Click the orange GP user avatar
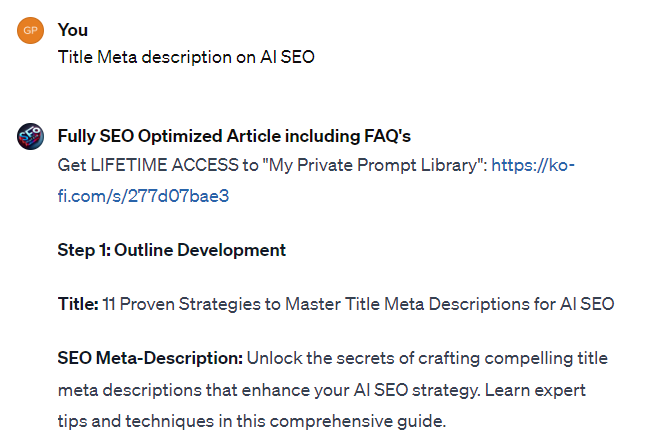This screenshot has width=646, height=437. [31, 31]
